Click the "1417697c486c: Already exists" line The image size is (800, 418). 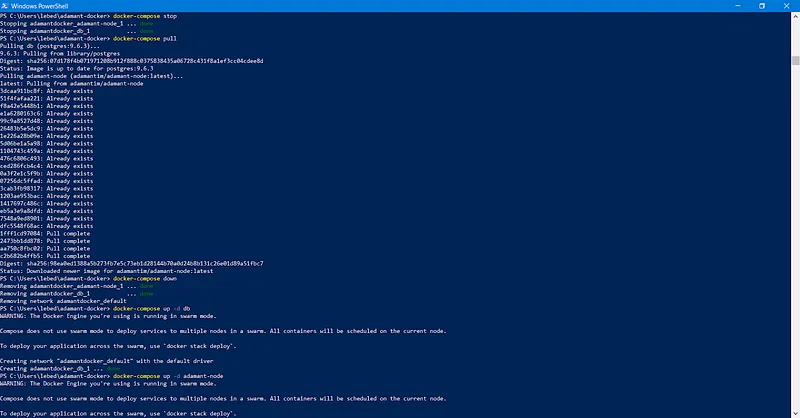tap(46, 204)
